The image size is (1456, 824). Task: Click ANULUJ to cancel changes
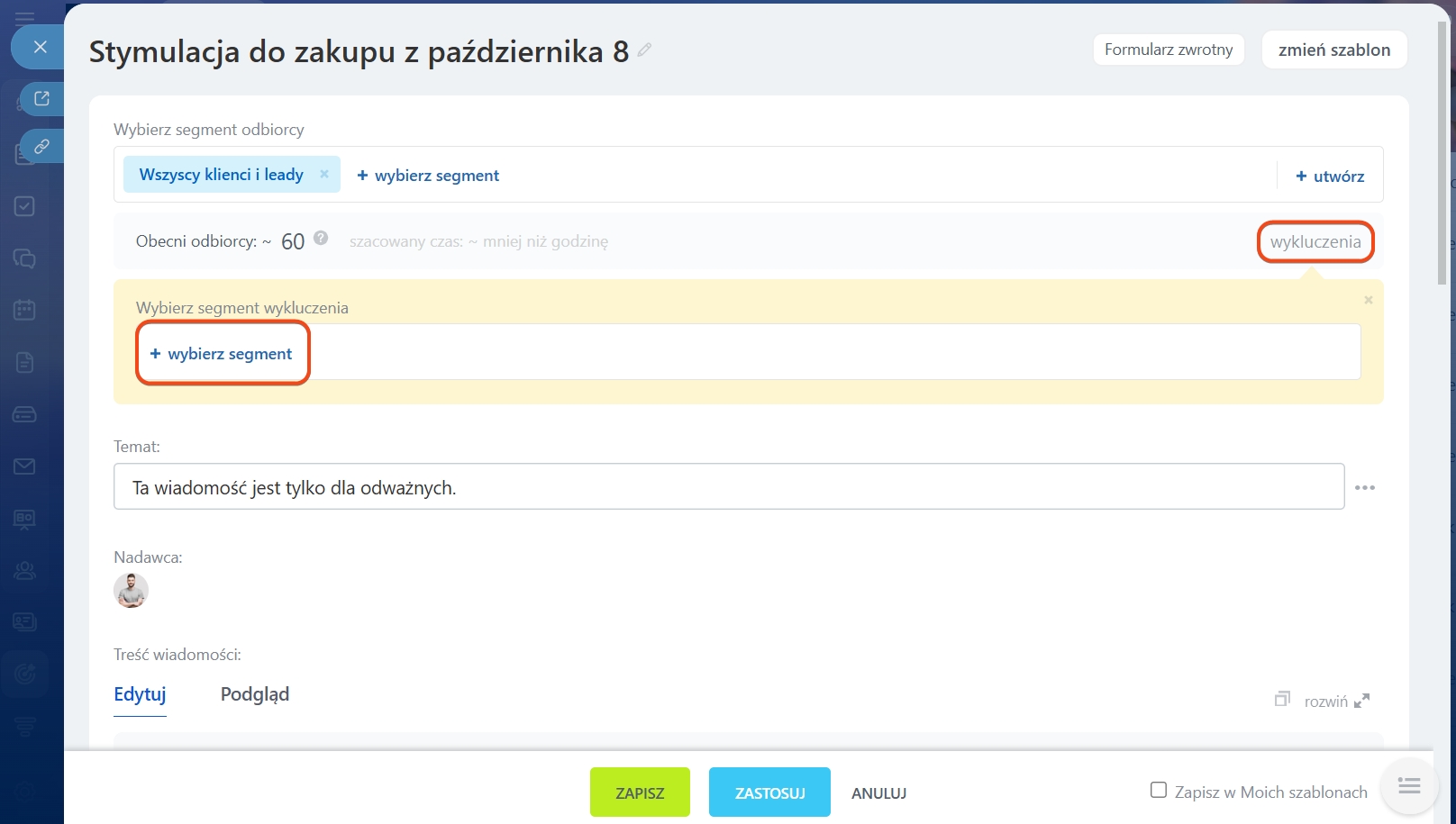tap(878, 793)
